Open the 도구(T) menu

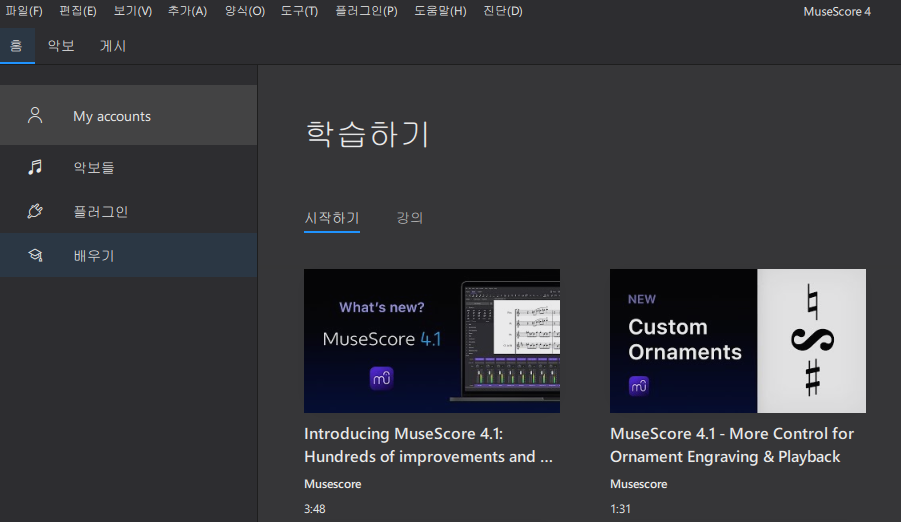pos(299,11)
